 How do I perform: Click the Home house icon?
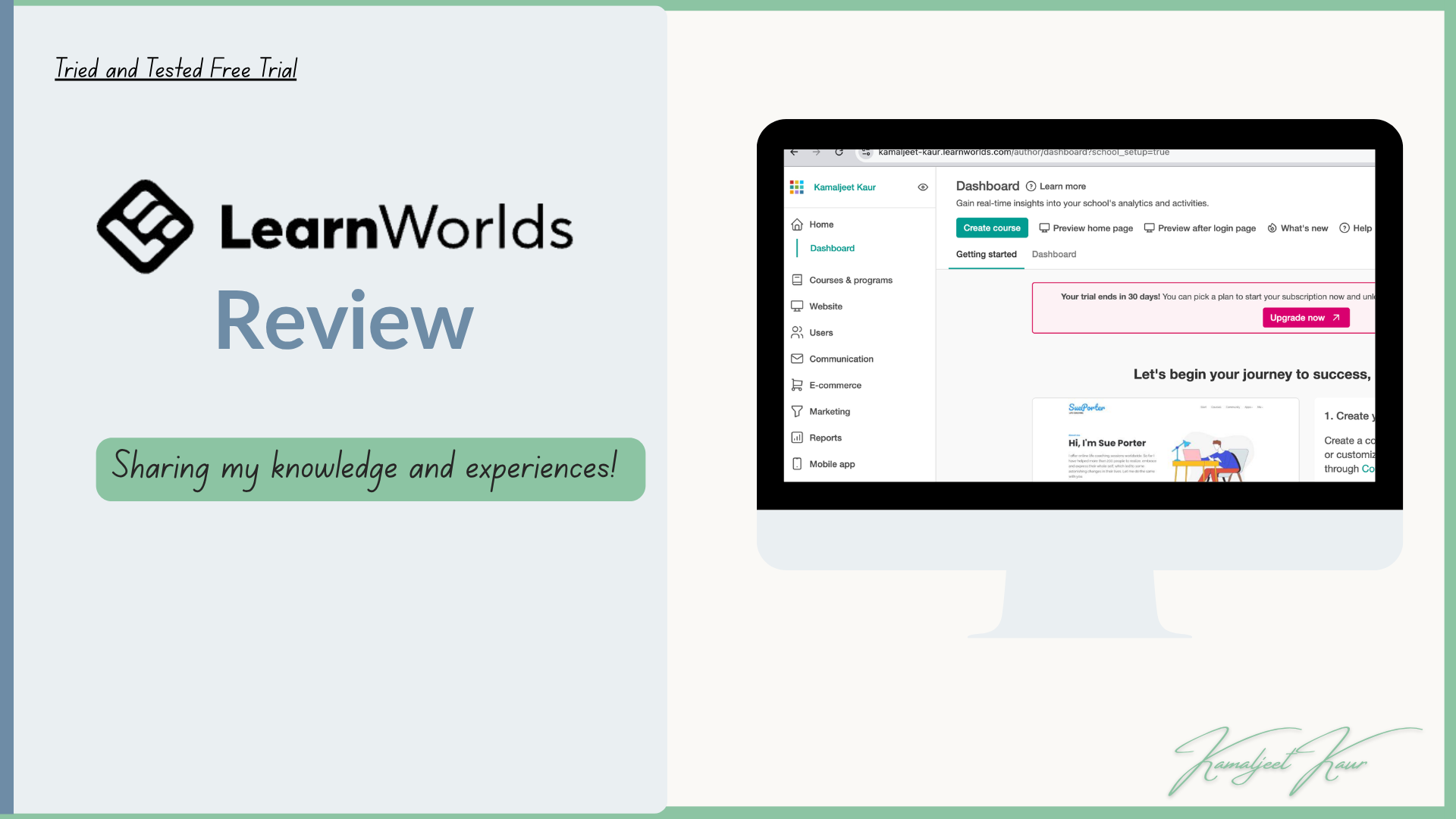click(797, 224)
